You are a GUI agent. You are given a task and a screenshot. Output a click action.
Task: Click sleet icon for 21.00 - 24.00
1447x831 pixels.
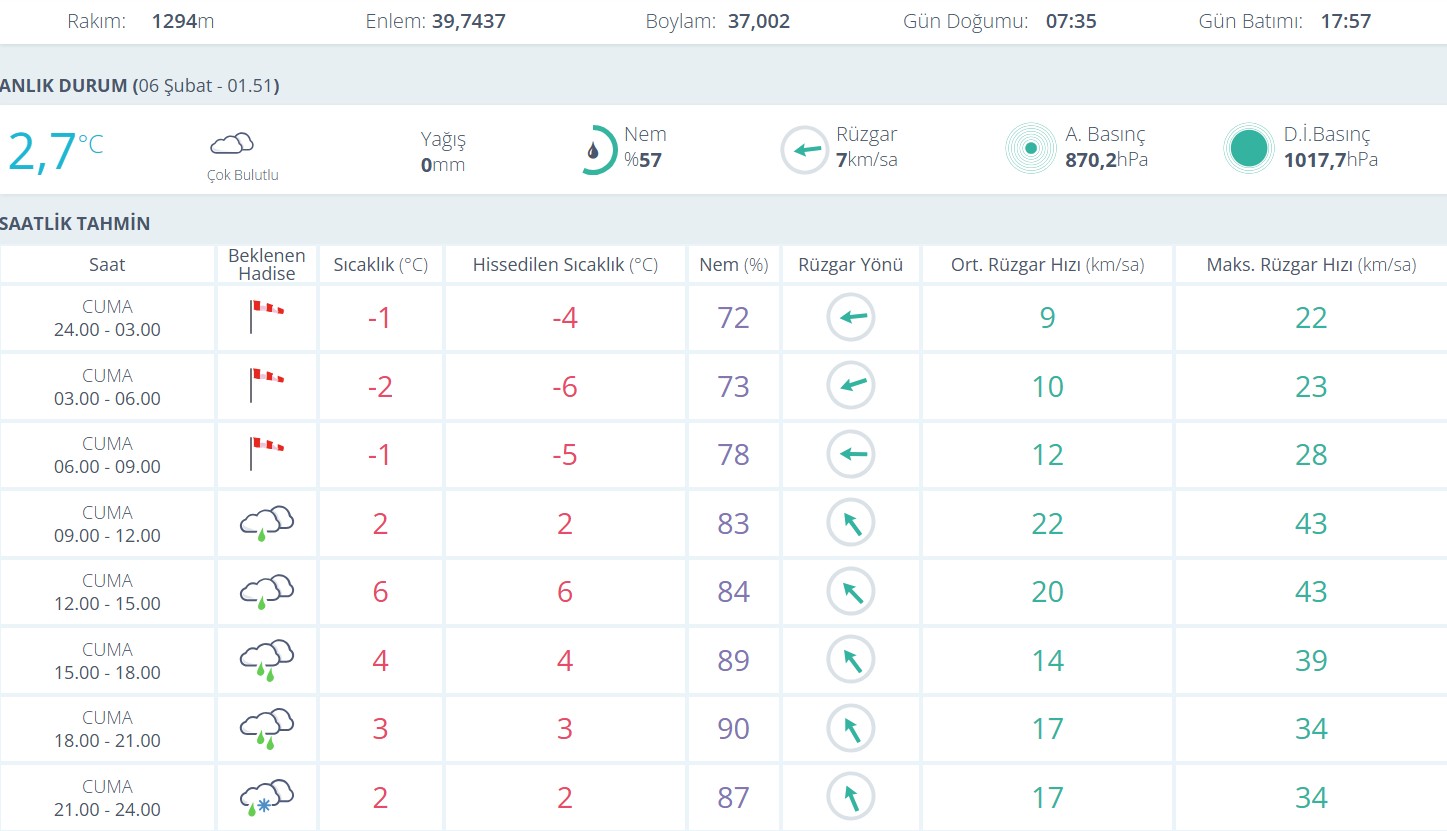click(266, 797)
